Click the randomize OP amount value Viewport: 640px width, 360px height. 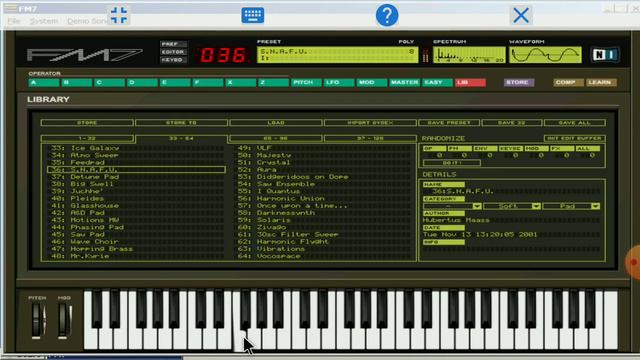coord(439,156)
